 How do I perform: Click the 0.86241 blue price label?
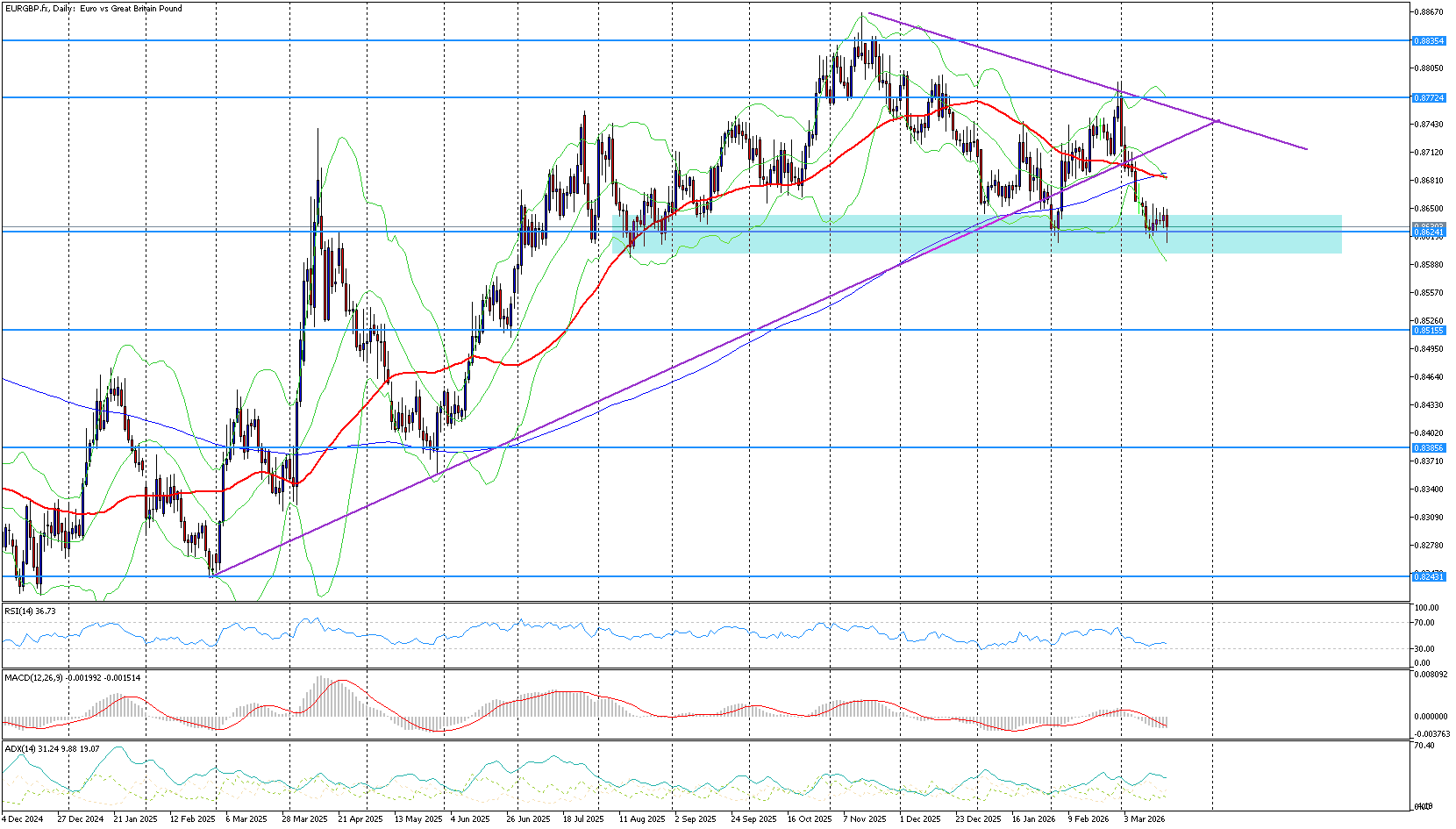click(x=1429, y=232)
